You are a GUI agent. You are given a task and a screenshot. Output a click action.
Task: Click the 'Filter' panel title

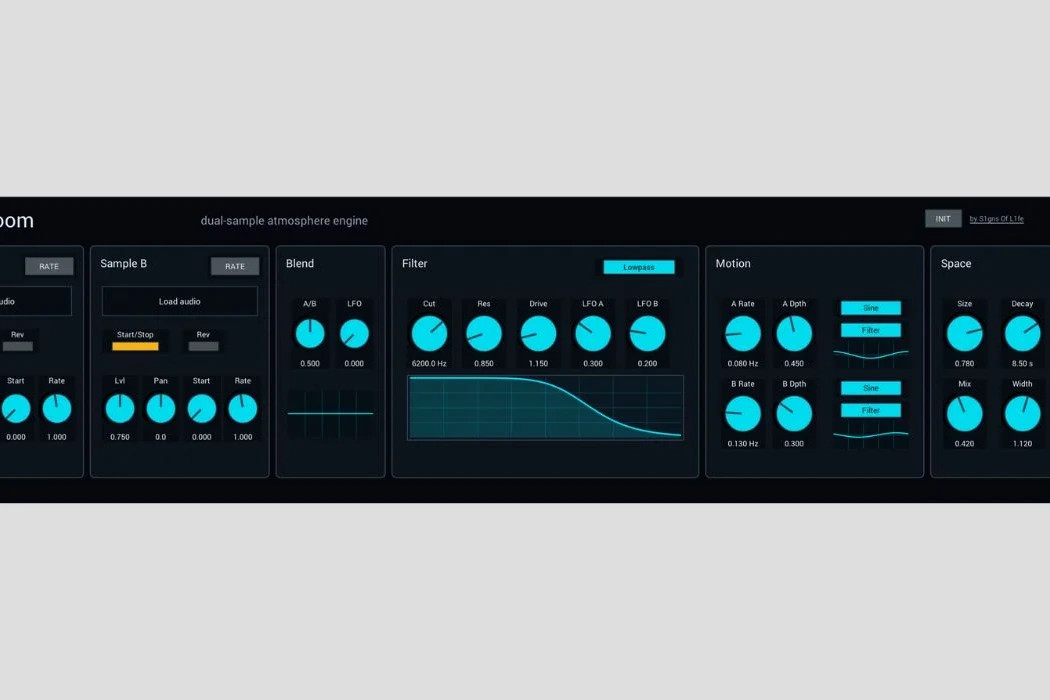[415, 263]
